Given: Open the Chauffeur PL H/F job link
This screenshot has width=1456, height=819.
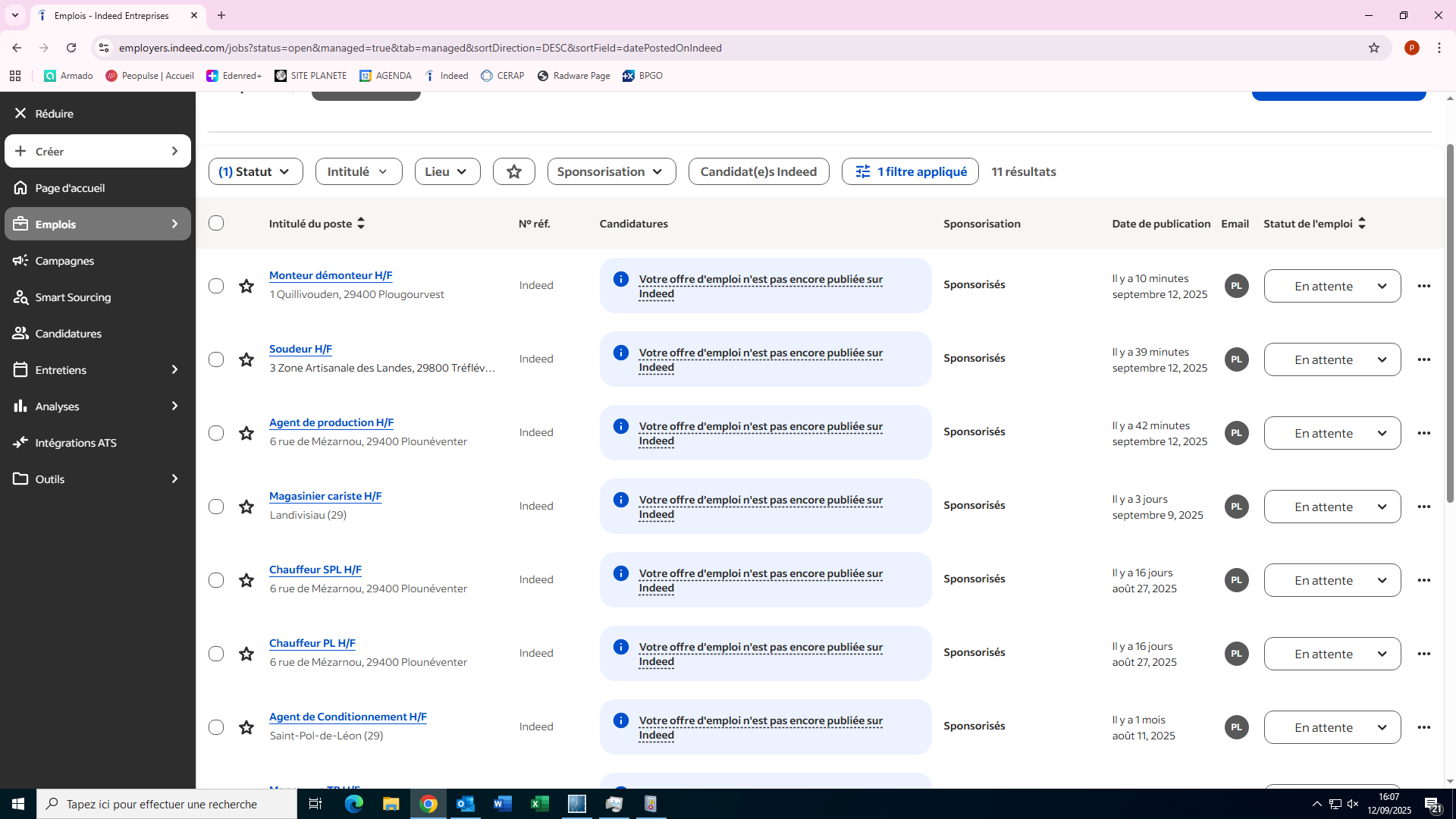Looking at the screenshot, I should click(x=312, y=643).
